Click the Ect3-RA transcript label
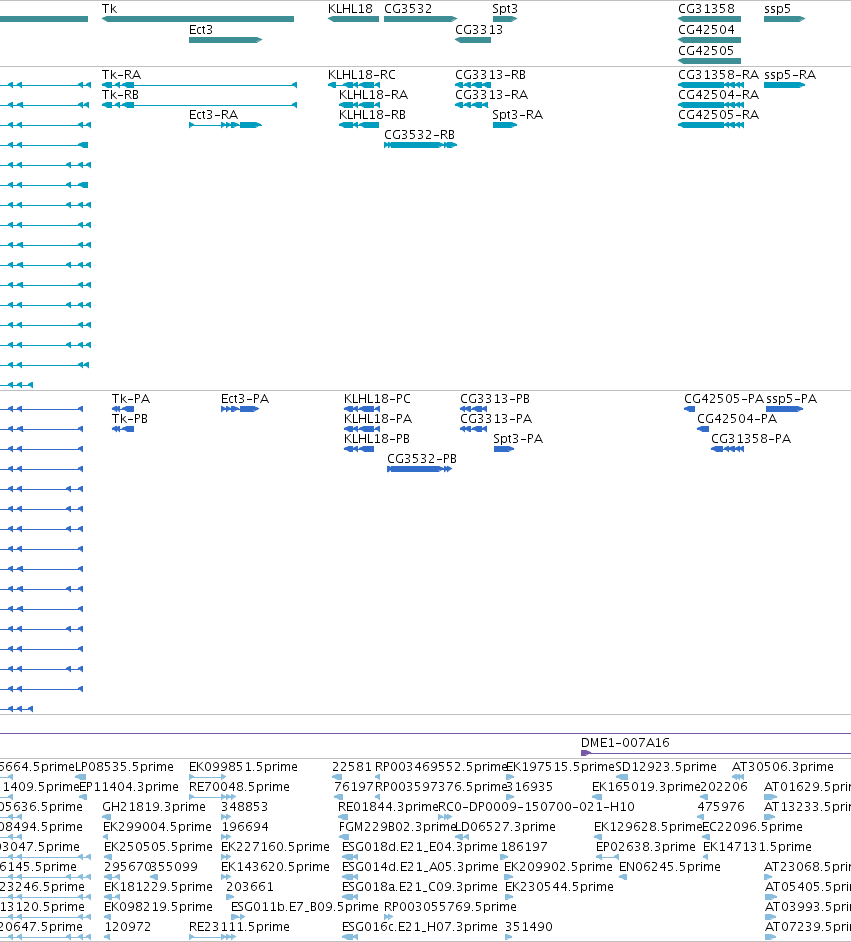Viewport: 851px width, 942px height. 213,114
